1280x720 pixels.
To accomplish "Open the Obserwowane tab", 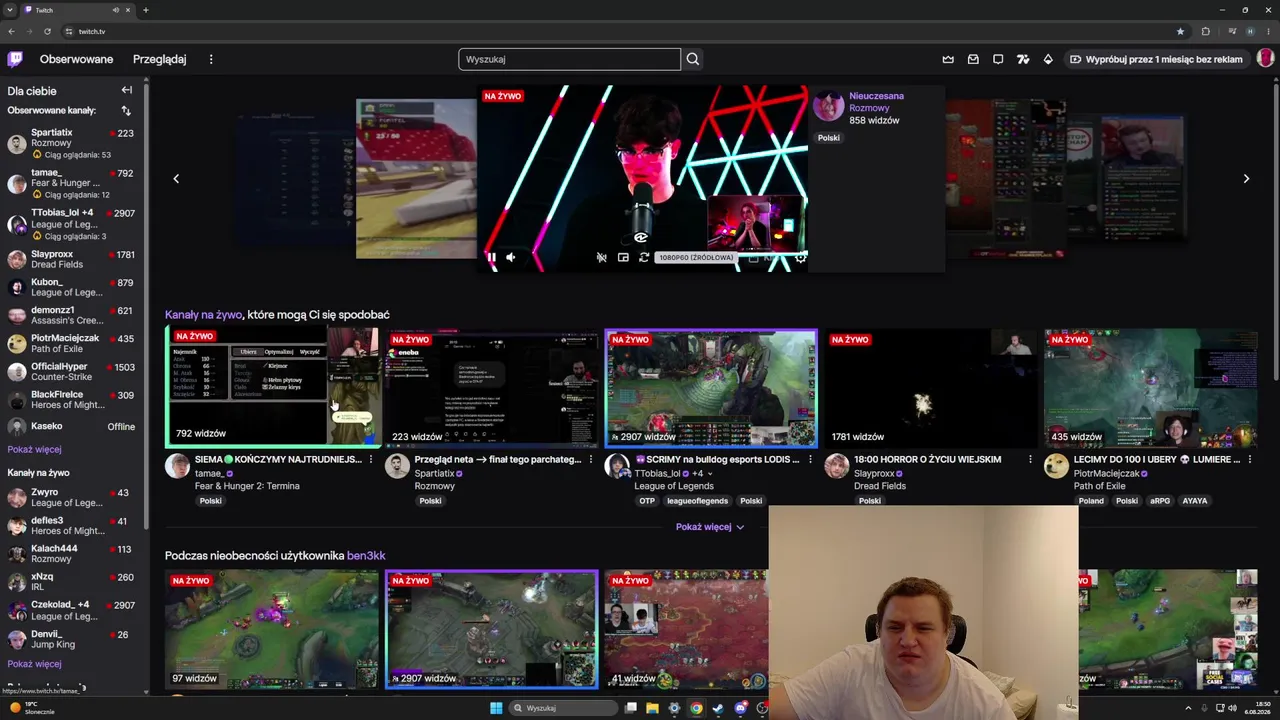I will [76, 59].
